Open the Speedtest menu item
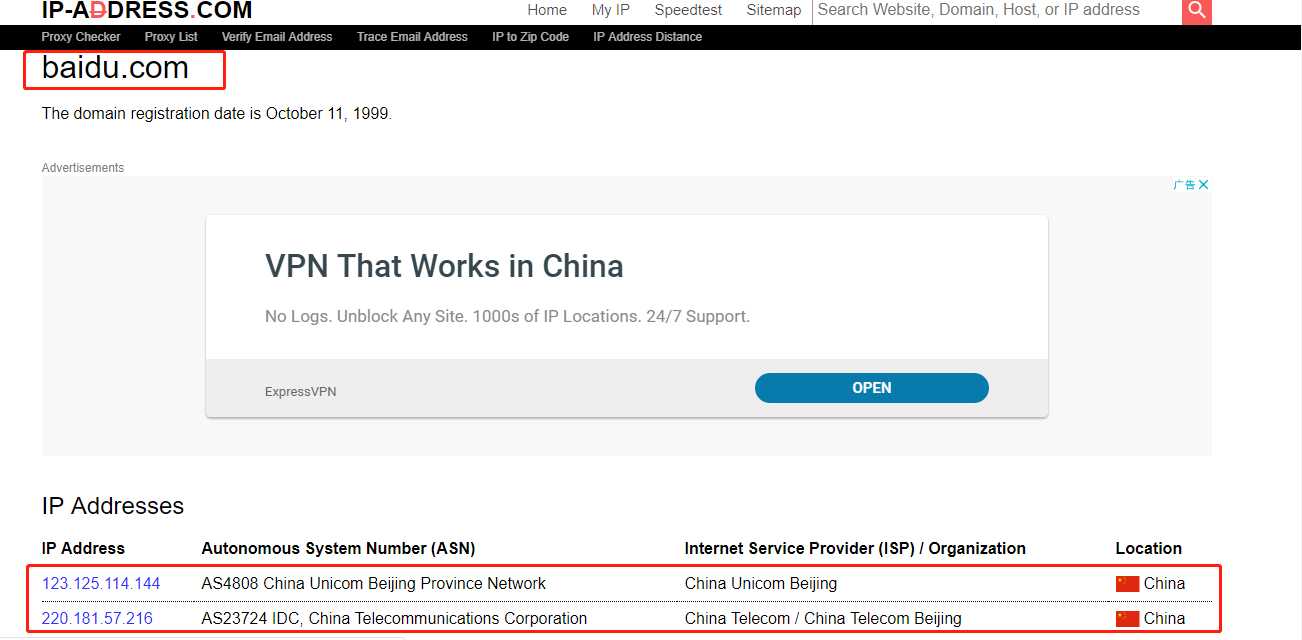This screenshot has width=1302, height=640. 688,10
